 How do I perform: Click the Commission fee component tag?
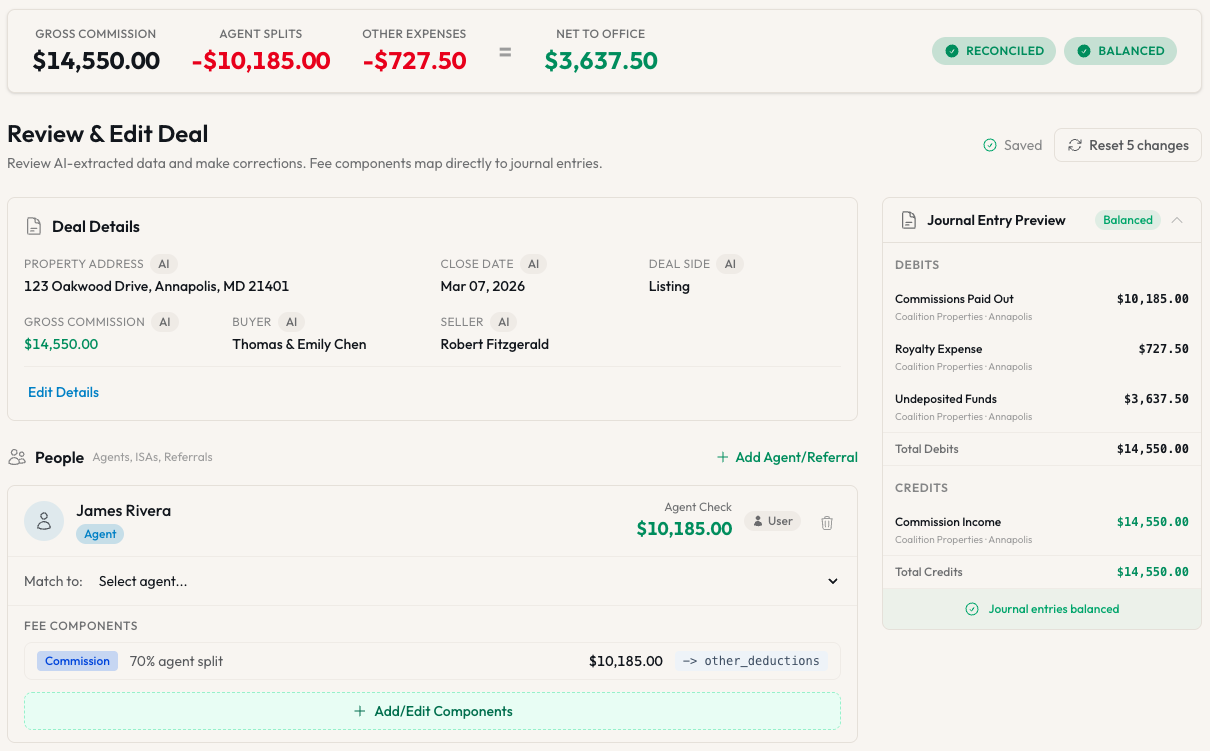[x=77, y=660]
